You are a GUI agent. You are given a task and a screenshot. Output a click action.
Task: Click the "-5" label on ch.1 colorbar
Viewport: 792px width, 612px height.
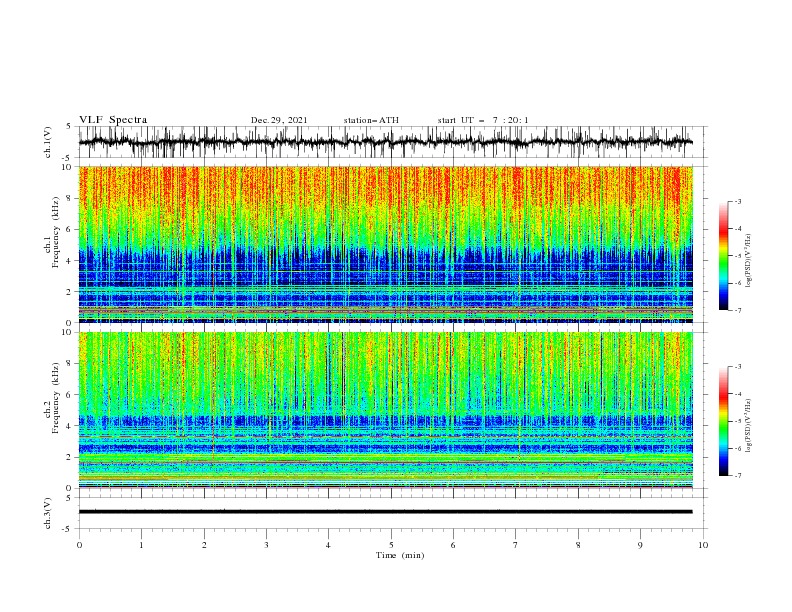tap(738, 256)
